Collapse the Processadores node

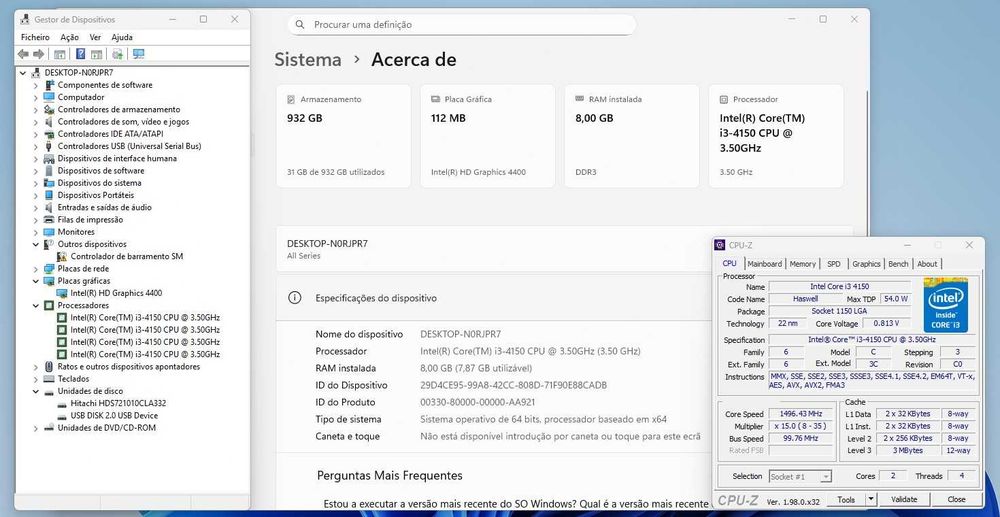pyautogui.click(x=36, y=305)
